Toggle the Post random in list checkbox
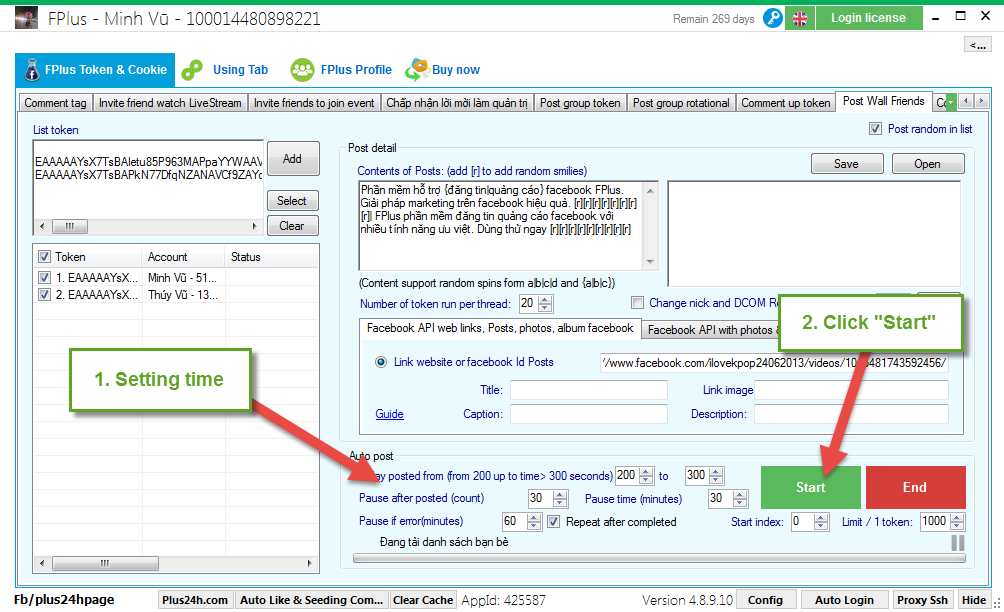The image size is (1004, 612). point(875,129)
